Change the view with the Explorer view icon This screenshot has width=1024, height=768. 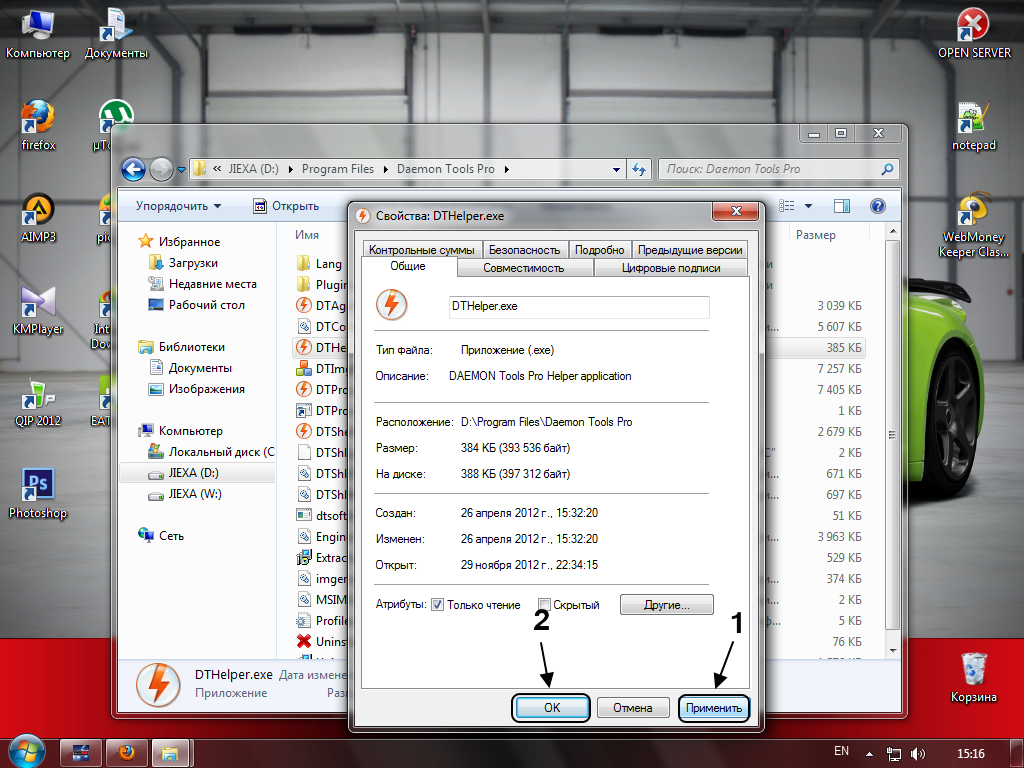click(788, 206)
